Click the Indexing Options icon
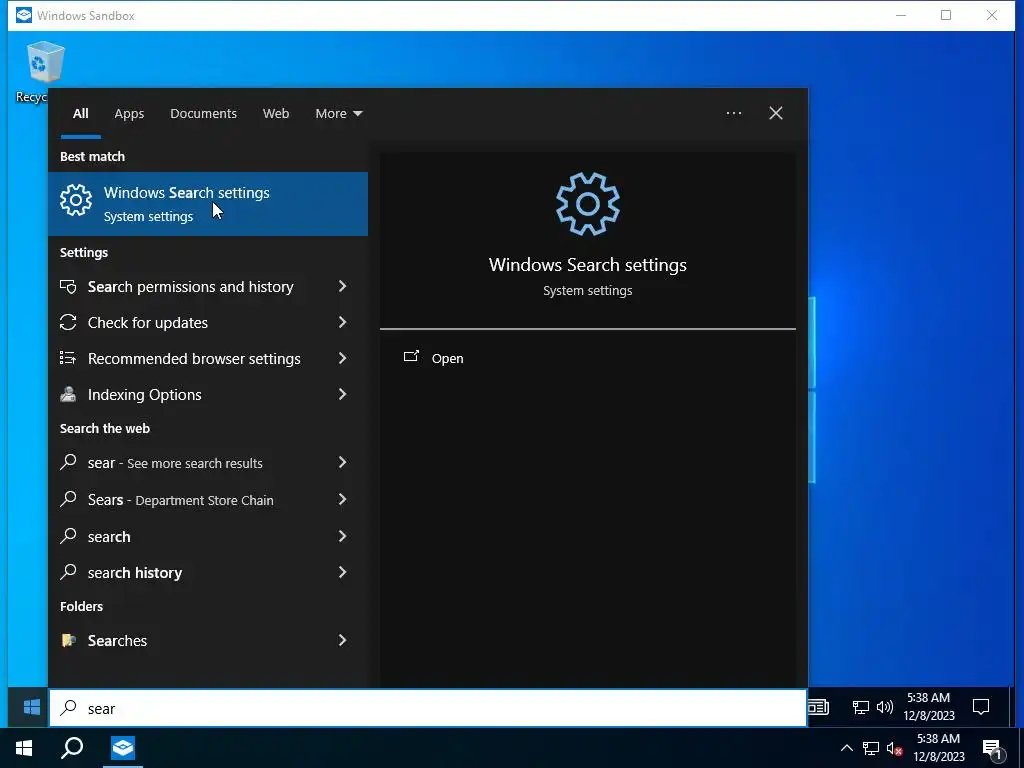Viewport: 1024px width, 768px height. pyautogui.click(x=69, y=394)
